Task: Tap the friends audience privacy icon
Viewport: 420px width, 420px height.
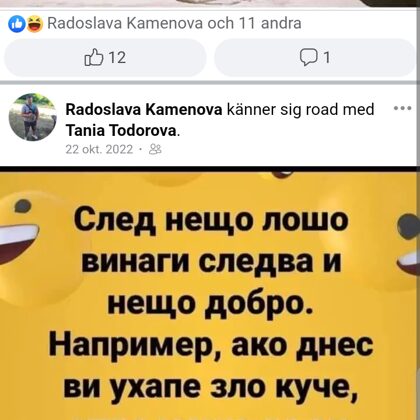Action: [155, 149]
